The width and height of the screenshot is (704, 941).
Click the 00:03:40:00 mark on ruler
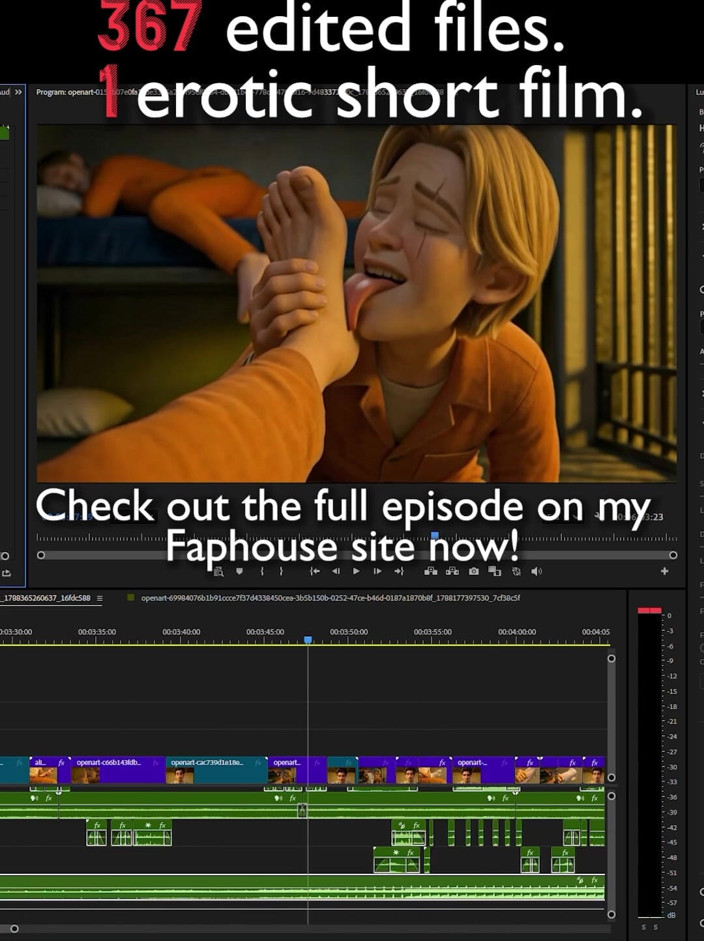[x=181, y=632]
